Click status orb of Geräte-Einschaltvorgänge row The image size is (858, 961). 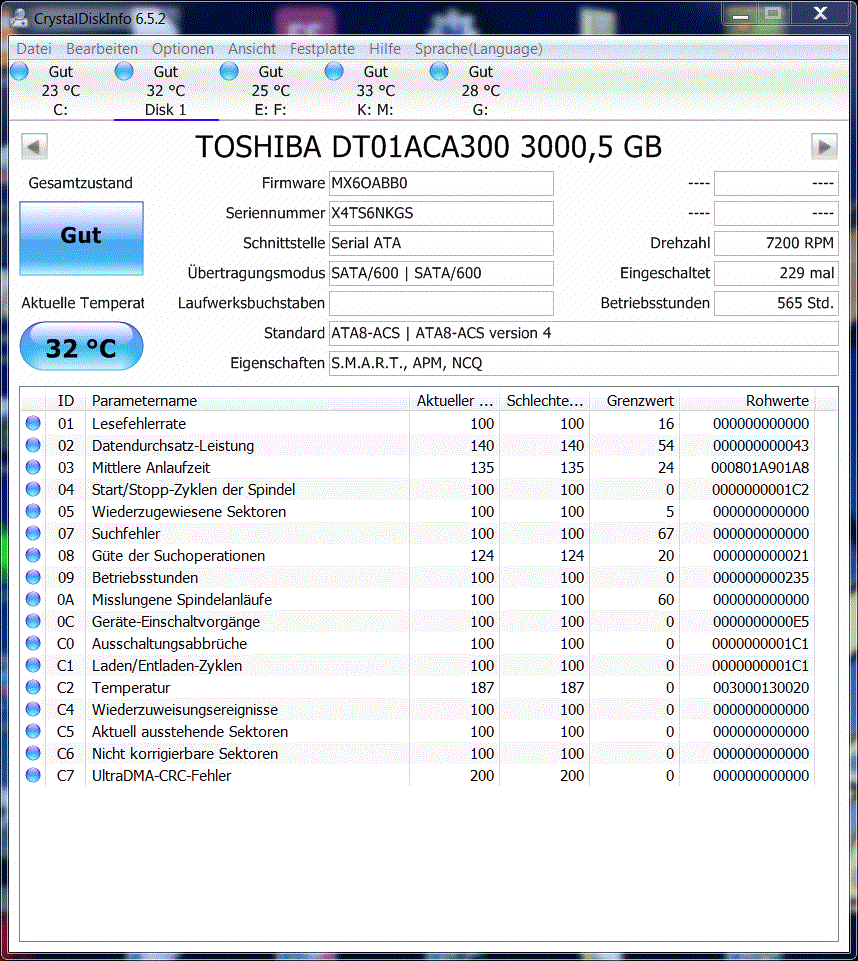point(33,621)
